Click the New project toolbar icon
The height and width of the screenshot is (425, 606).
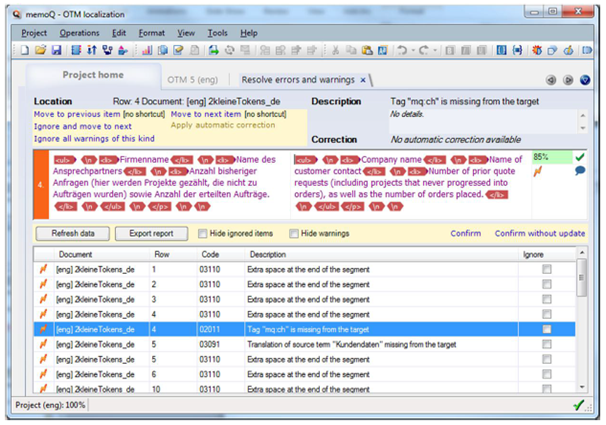(x=26, y=50)
